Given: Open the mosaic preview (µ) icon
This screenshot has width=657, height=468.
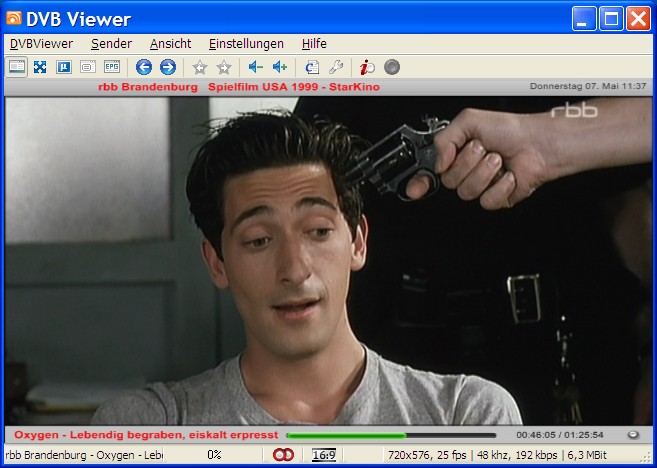Looking at the screenshot, I should click(64, 67).
